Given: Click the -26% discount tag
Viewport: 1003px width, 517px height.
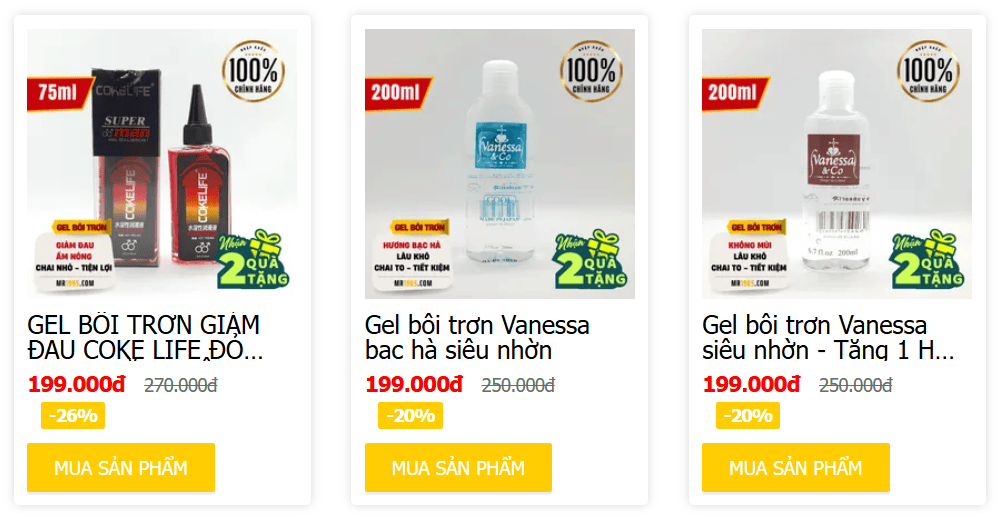Looking at the screenshot, I should point(73,416).
